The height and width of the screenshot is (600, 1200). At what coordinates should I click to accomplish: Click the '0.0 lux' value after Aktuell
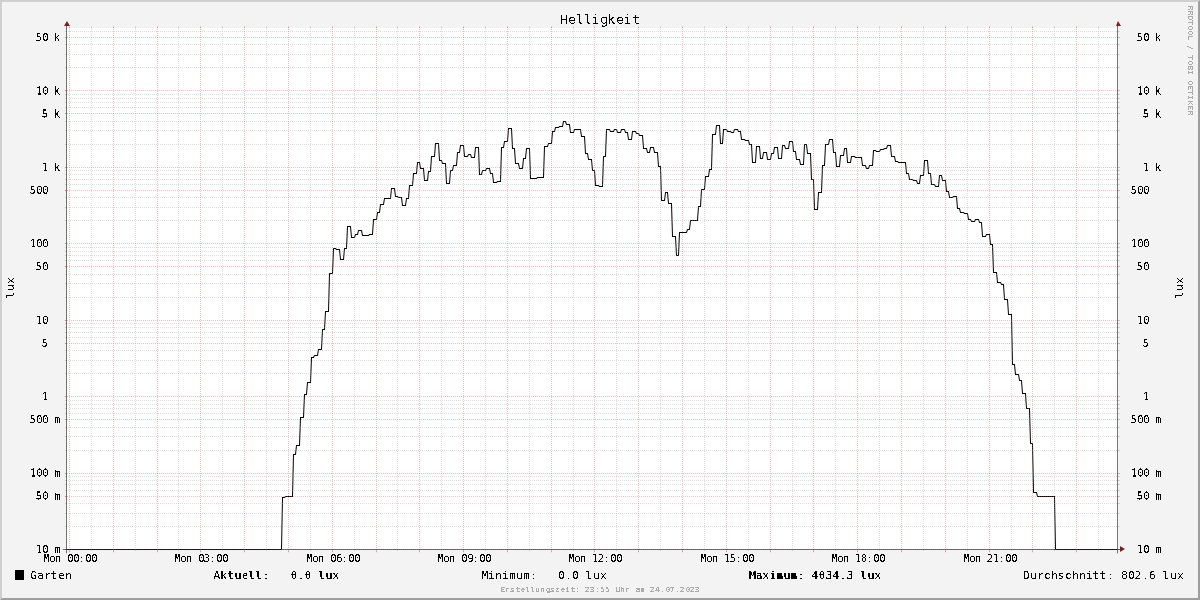point(315,575)
